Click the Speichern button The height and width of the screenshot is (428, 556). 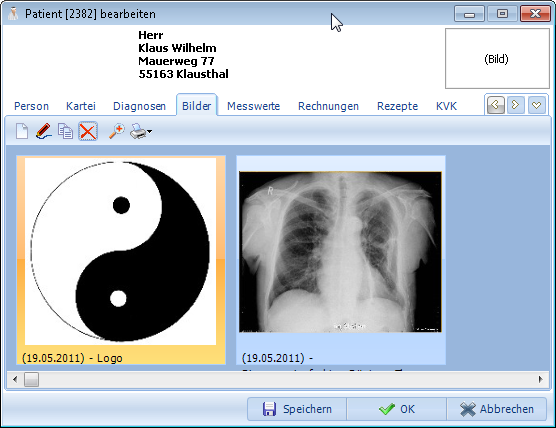pos(297,409)
